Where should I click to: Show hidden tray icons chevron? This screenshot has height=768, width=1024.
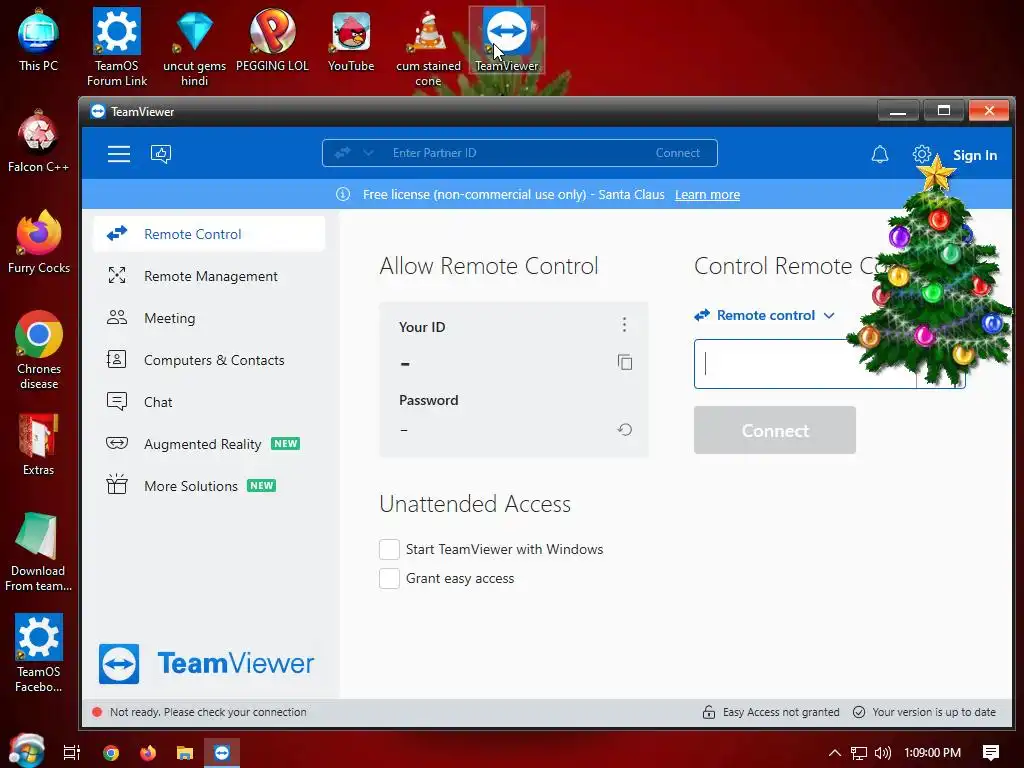tap(835, 753)
